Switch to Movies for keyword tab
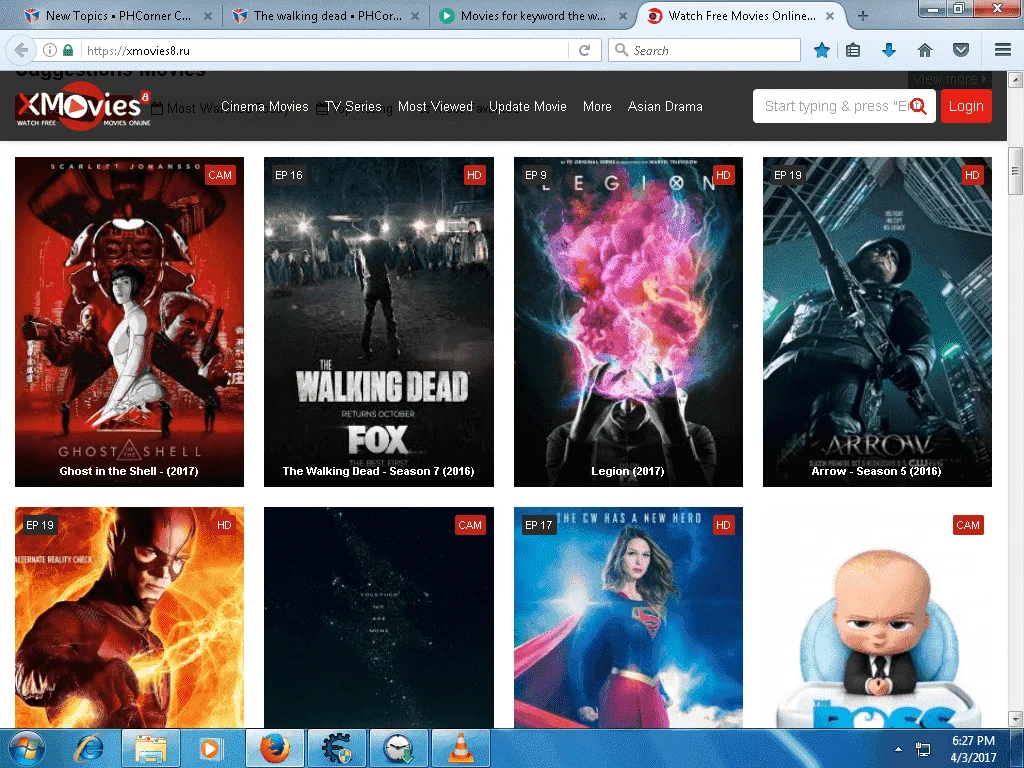The height and width of the screenshot is (768, 1024). click(x=532, y=16)
